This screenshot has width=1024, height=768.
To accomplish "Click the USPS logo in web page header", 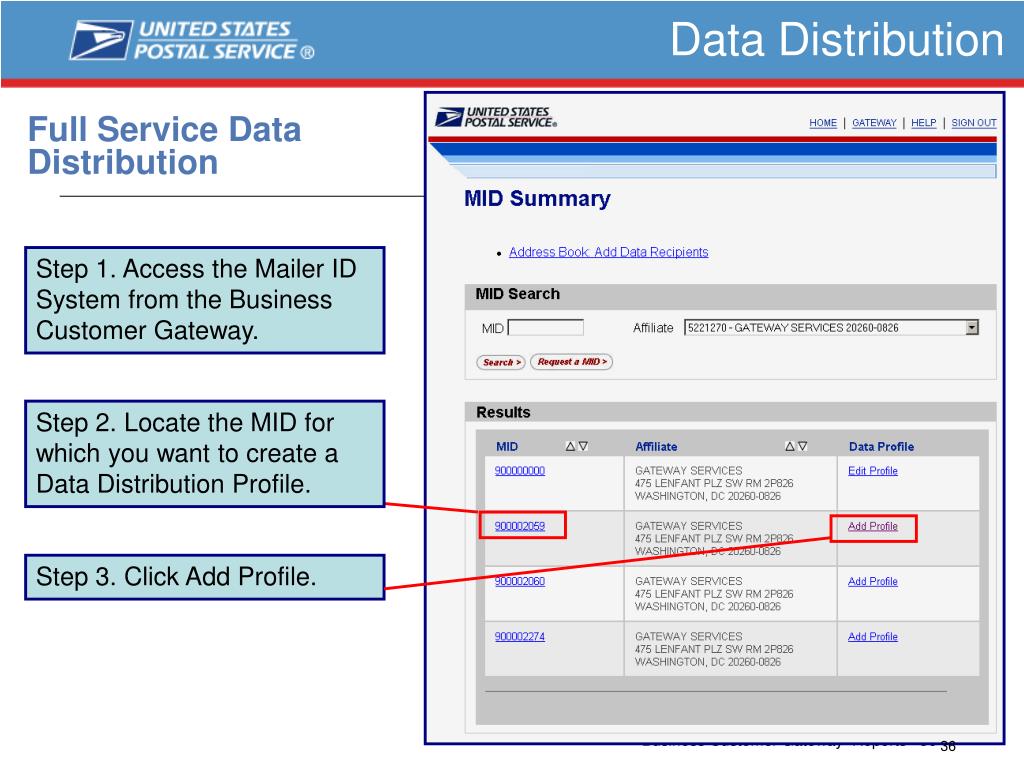I will click(496, 117).
